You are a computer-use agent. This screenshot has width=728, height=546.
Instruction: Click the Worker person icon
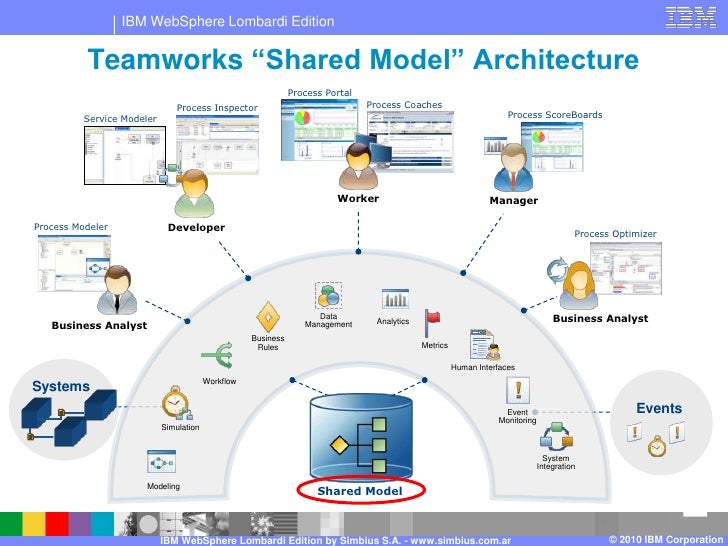click(358, 166)
